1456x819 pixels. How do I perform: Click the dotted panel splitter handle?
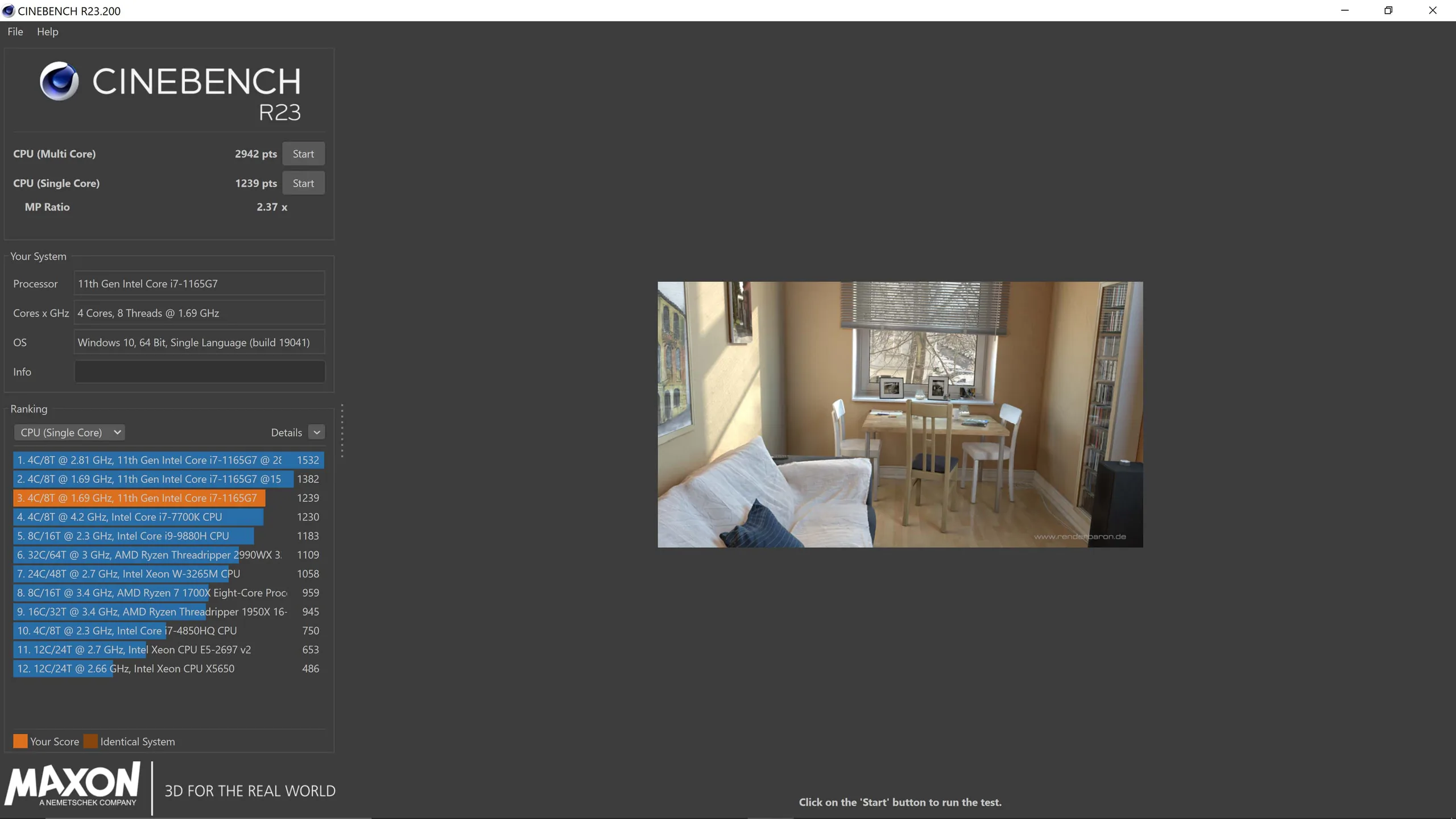click(x=342, y=431)
